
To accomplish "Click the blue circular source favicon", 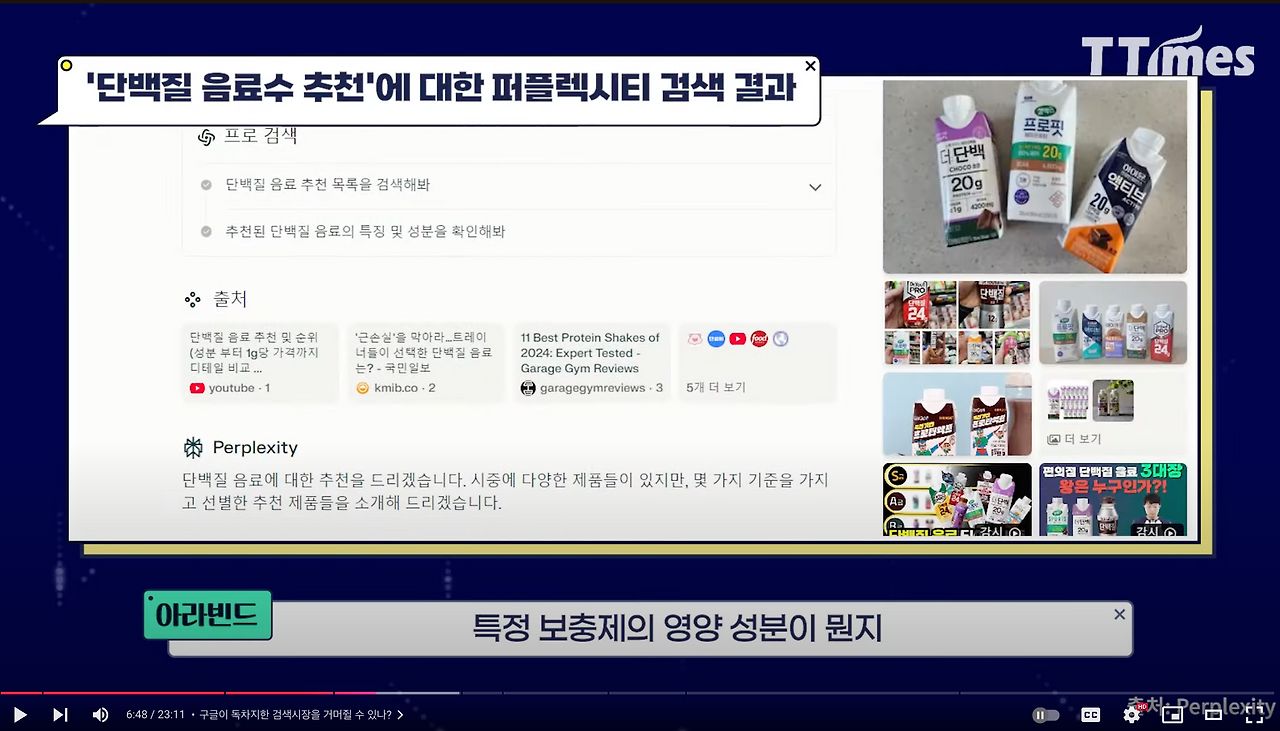I will [x=716, y=339].
